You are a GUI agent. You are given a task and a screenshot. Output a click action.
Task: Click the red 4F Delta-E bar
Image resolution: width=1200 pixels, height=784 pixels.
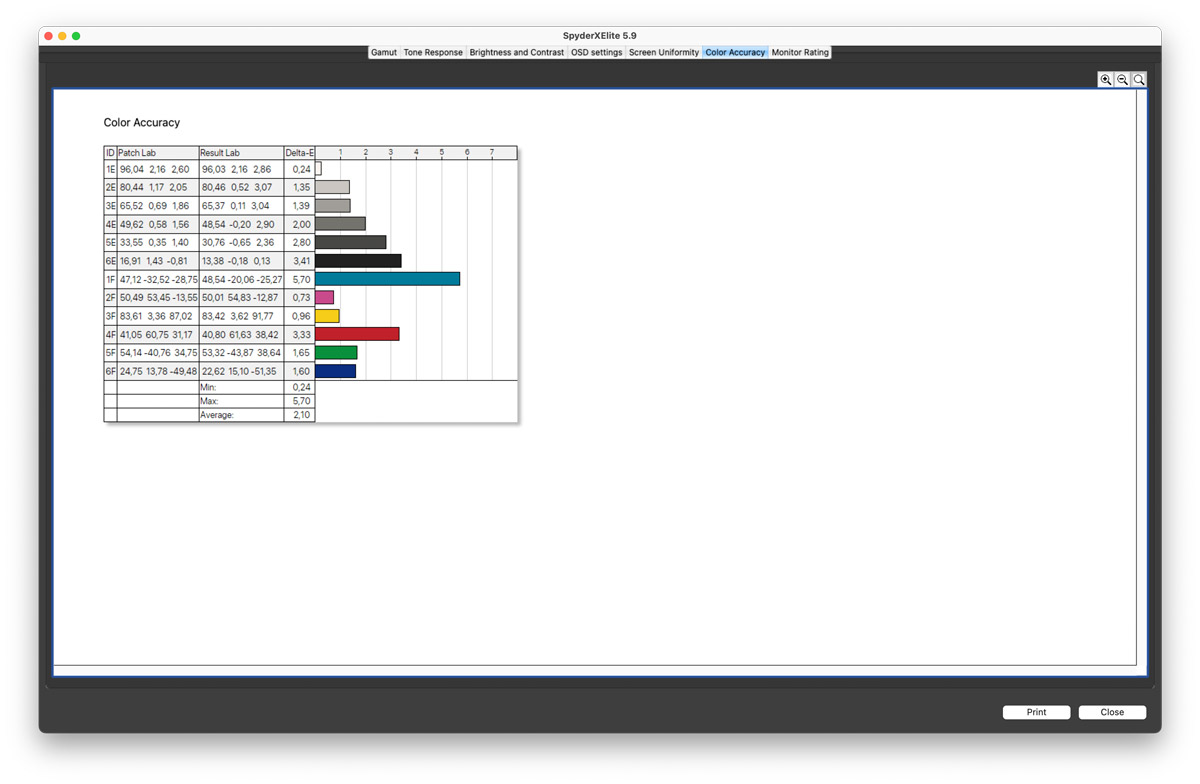[x=357, y=334]
